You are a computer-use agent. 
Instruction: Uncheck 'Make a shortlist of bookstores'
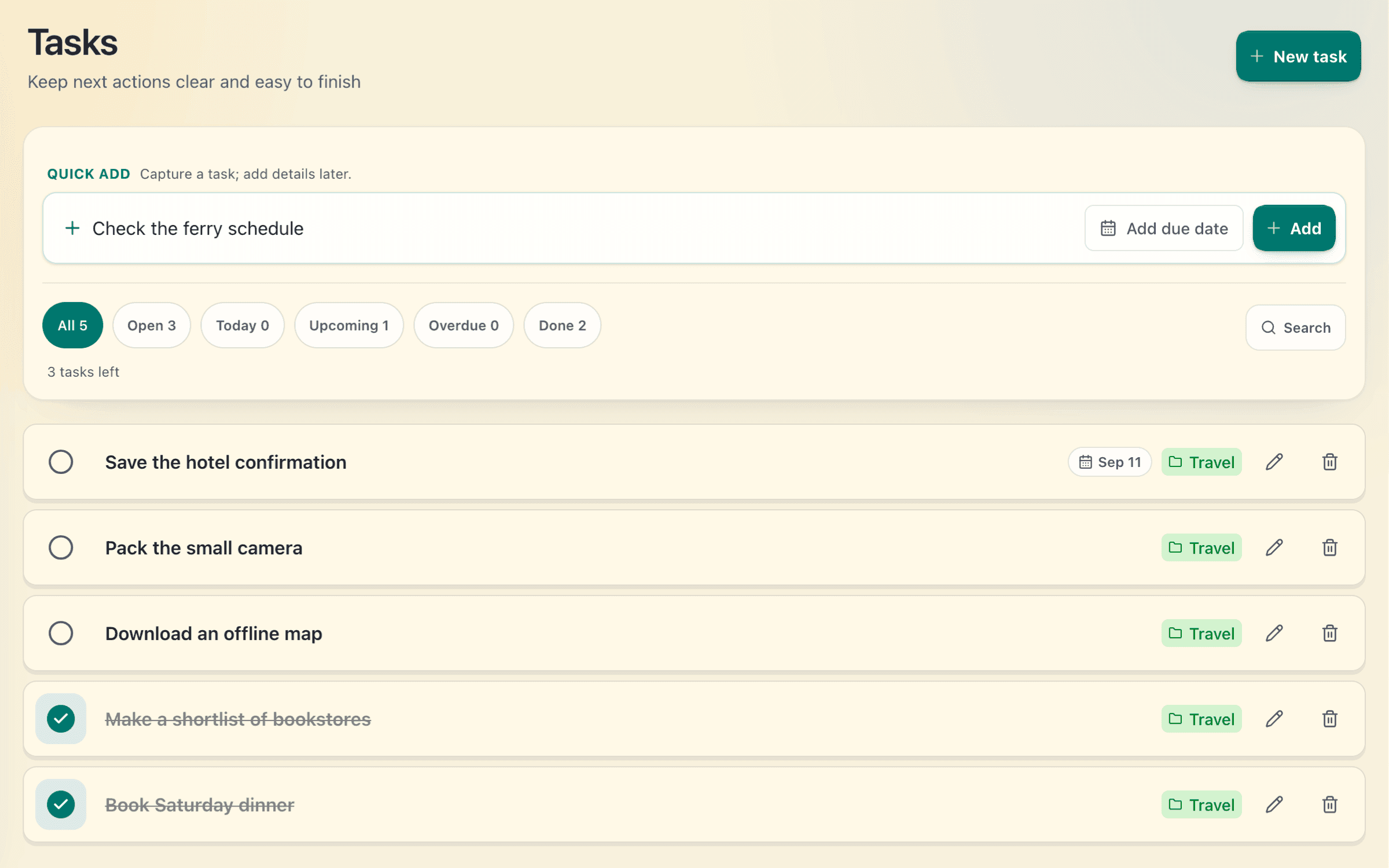point(61,719)
